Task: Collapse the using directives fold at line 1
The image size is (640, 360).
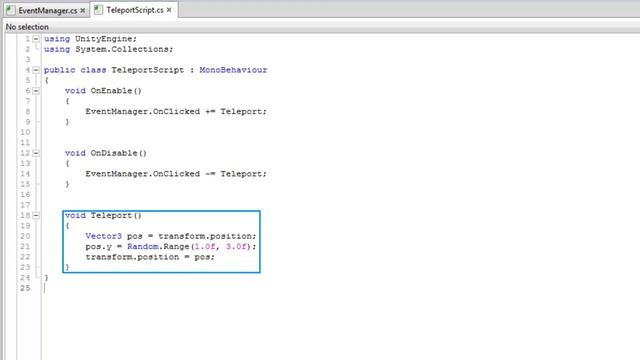Action: pyautogui.click(x=36, y=39)
